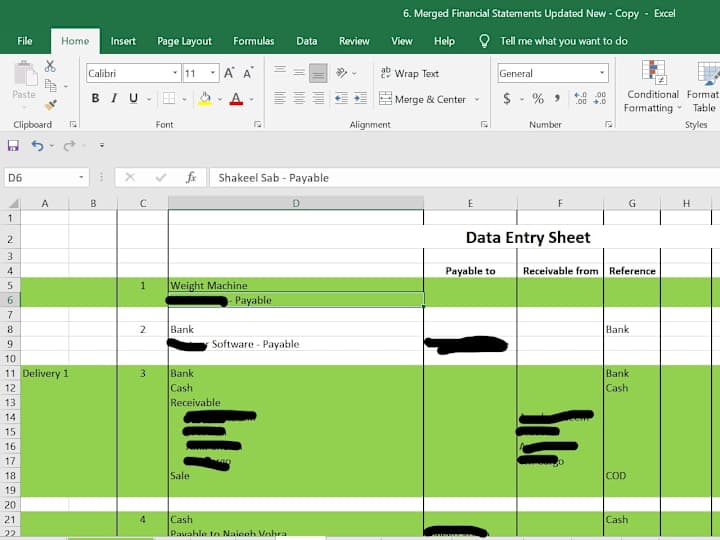The width and height of the screenshot is (720, 540).
Task: Click the yellow Fill Color button
Action: [x=205, y=98]
